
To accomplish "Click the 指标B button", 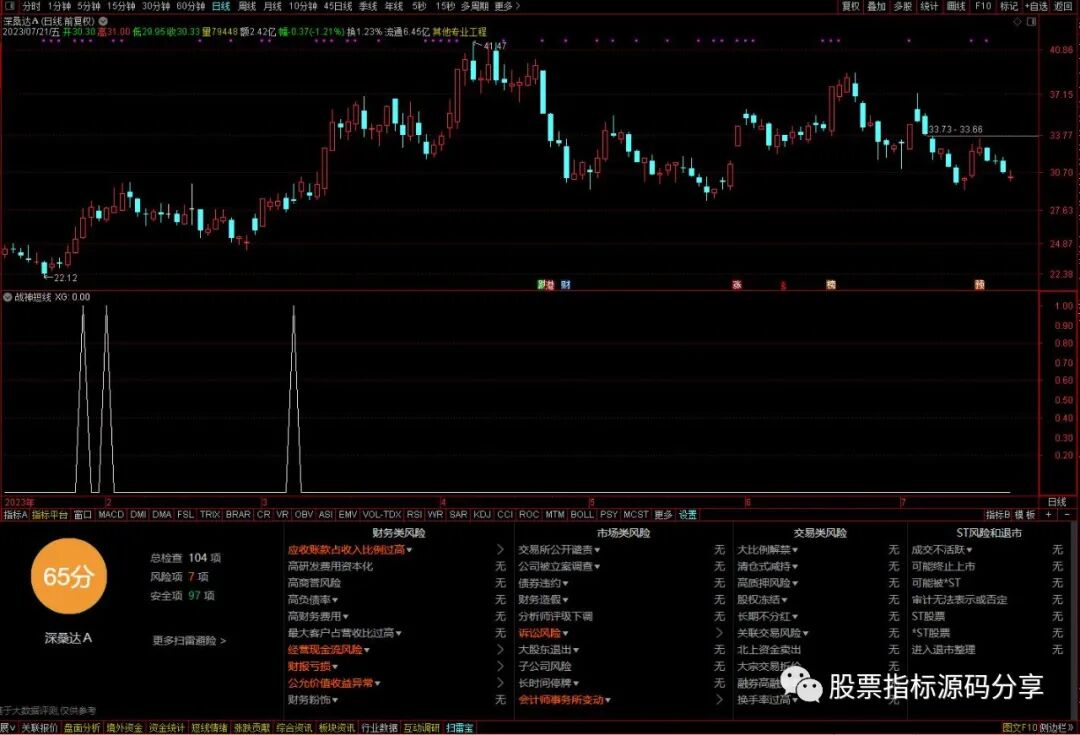I will (998, 515).
